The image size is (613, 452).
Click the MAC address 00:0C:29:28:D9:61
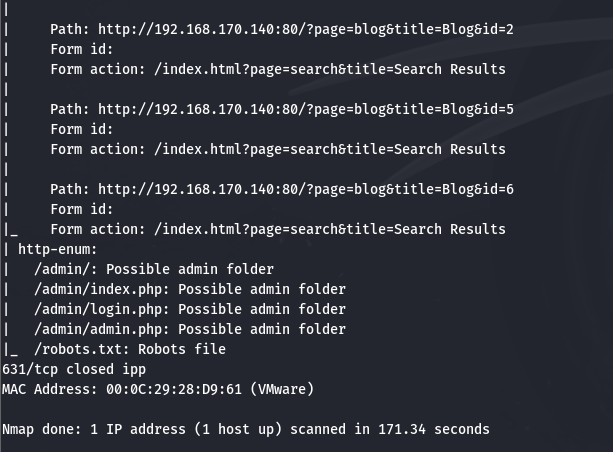pyautogui.click(x=174, y=389)
